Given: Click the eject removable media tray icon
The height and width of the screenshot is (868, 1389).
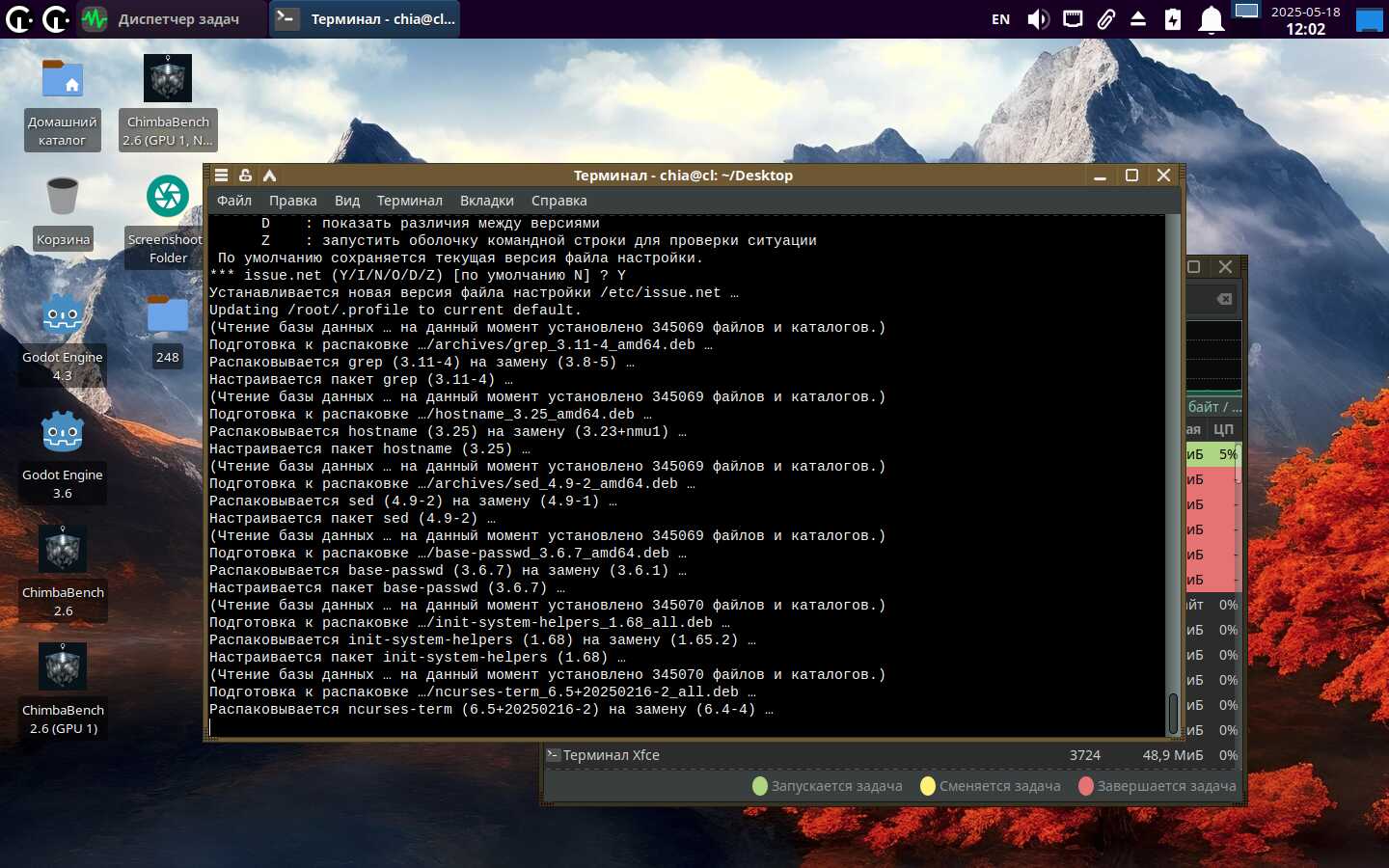Looking at the screenshot, I should (1138, 19).
